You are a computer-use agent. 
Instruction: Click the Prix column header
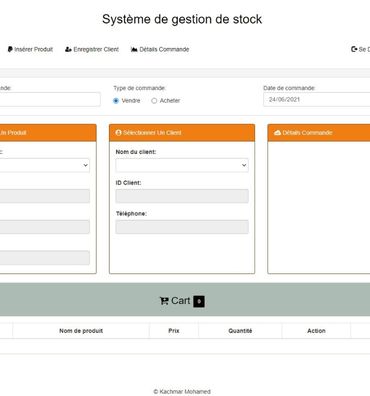[174, 331]
